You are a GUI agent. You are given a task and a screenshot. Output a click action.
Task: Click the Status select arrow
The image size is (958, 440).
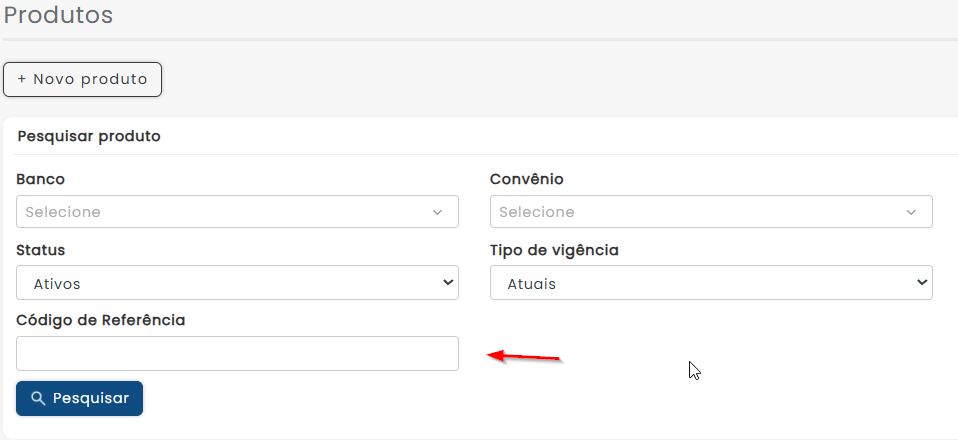[447, 283]
